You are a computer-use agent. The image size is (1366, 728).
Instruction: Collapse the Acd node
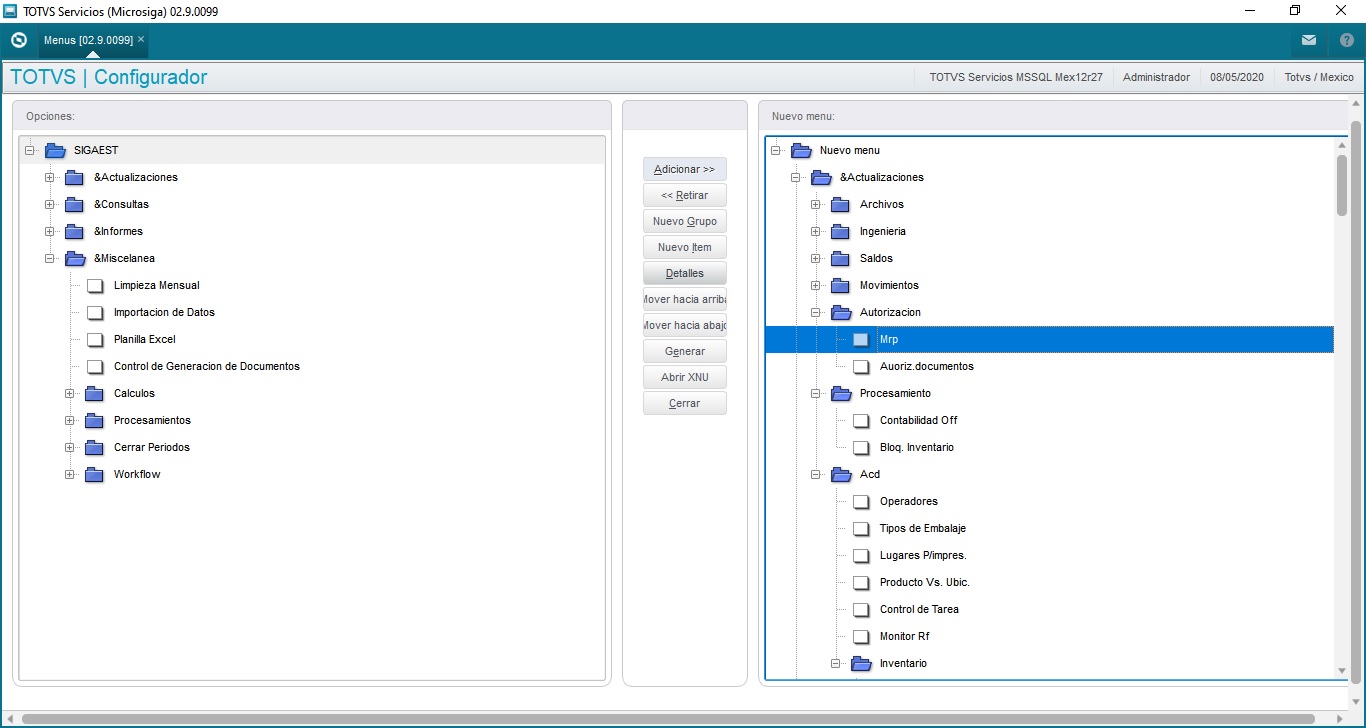pyautogui.click(x=816, y=474)
